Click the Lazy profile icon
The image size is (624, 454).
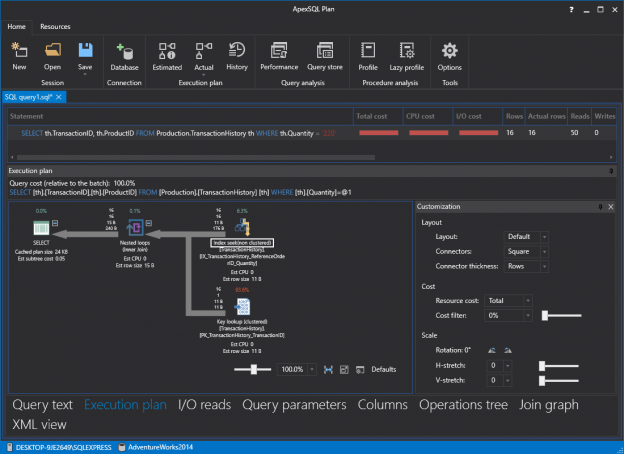click(407, 51)
